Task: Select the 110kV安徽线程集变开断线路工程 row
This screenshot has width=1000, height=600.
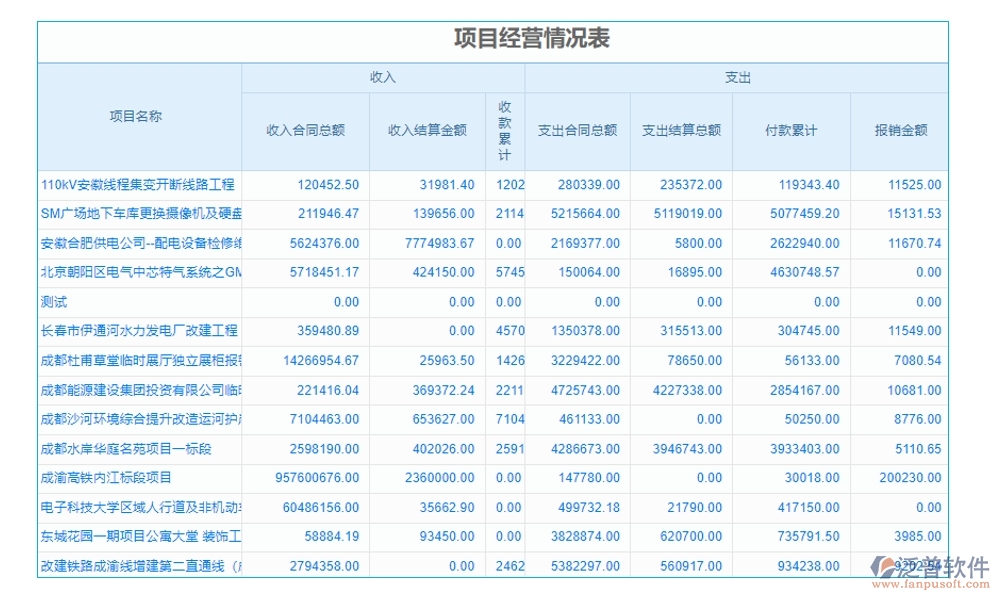Action: point(137,184)
